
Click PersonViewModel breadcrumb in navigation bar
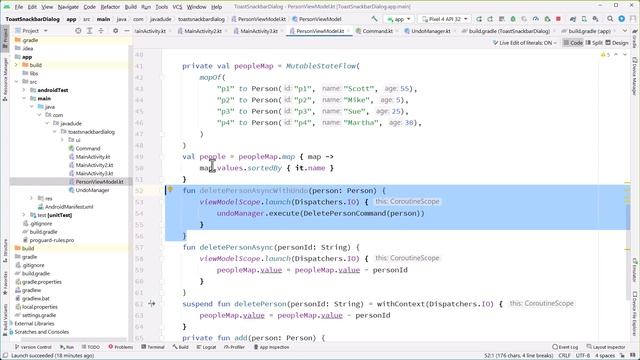pyautogui.click(x=317, y=19)
